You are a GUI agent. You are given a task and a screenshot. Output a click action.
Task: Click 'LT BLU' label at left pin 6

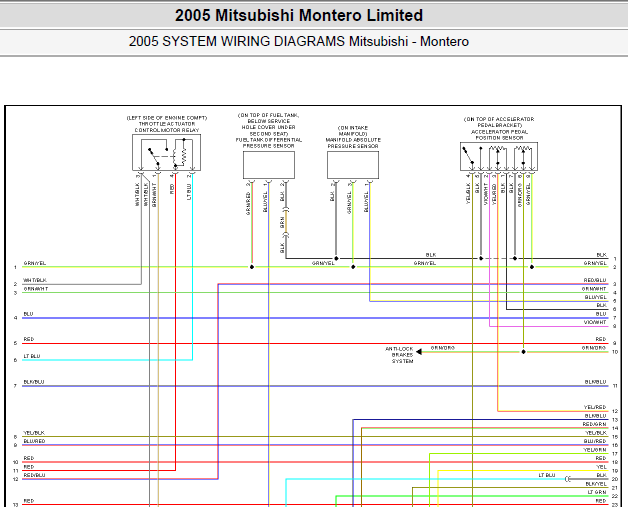(32, 356)
